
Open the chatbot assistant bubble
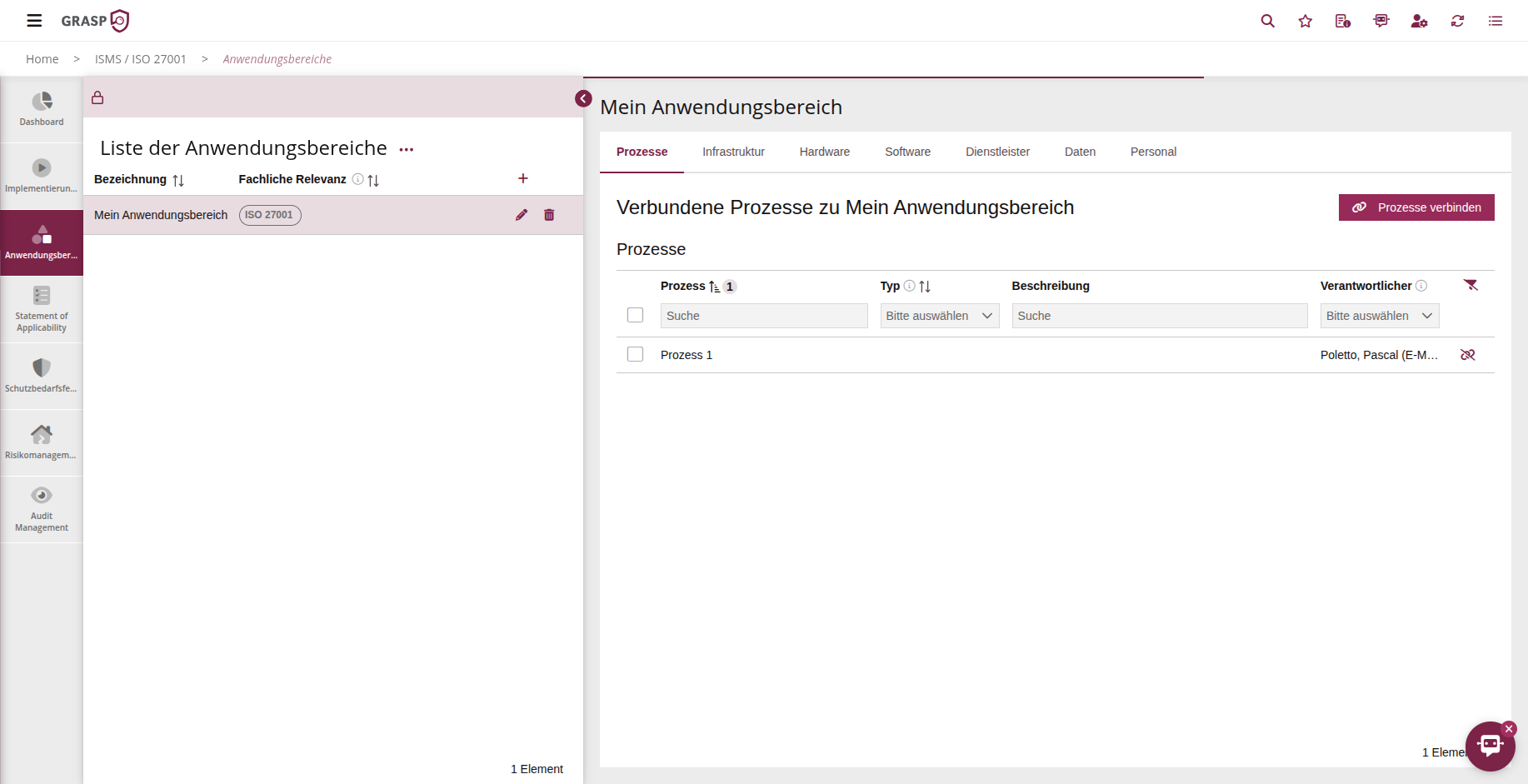[x=1490, y=746]
